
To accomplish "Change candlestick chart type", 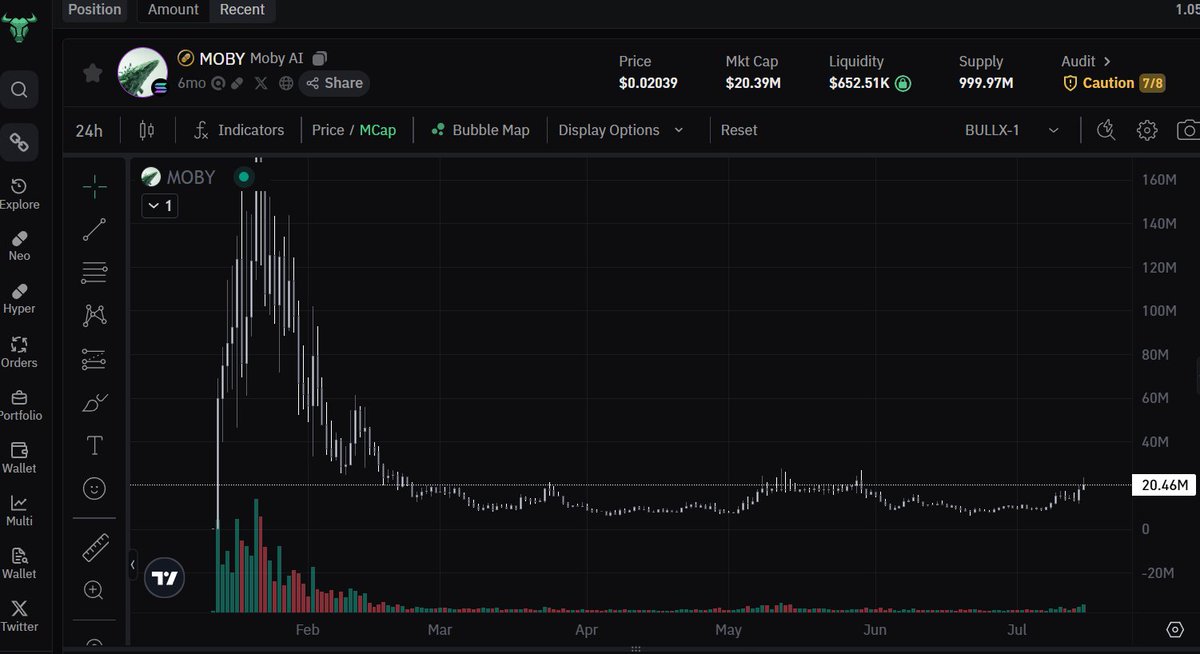I will coord(147,130).
